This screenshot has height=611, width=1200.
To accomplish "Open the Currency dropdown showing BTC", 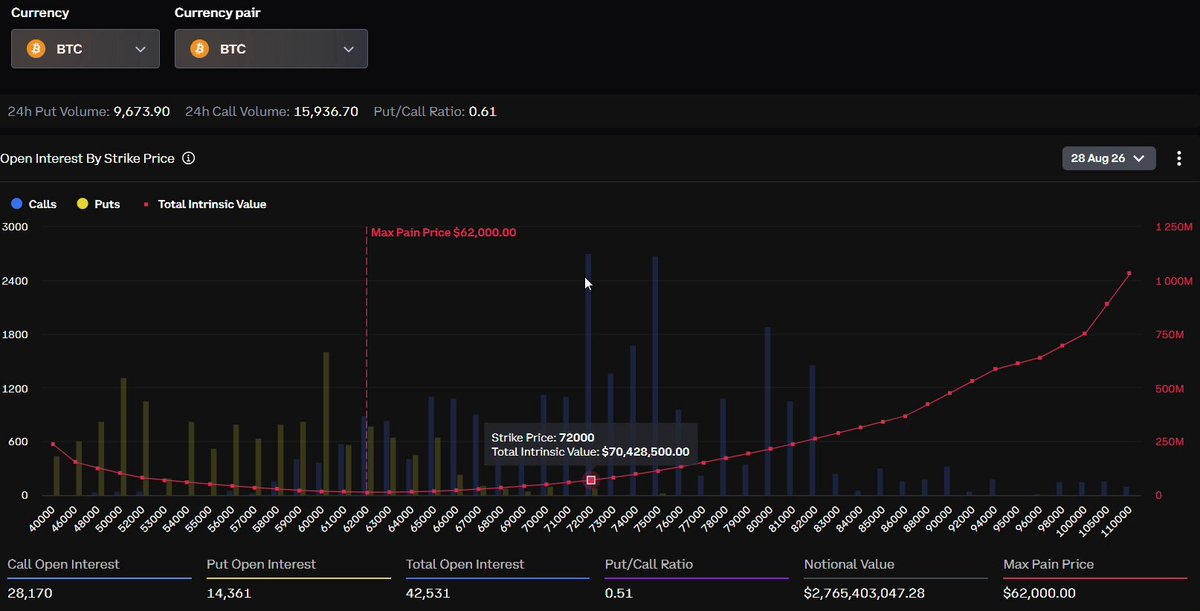I will coord(85,48).
